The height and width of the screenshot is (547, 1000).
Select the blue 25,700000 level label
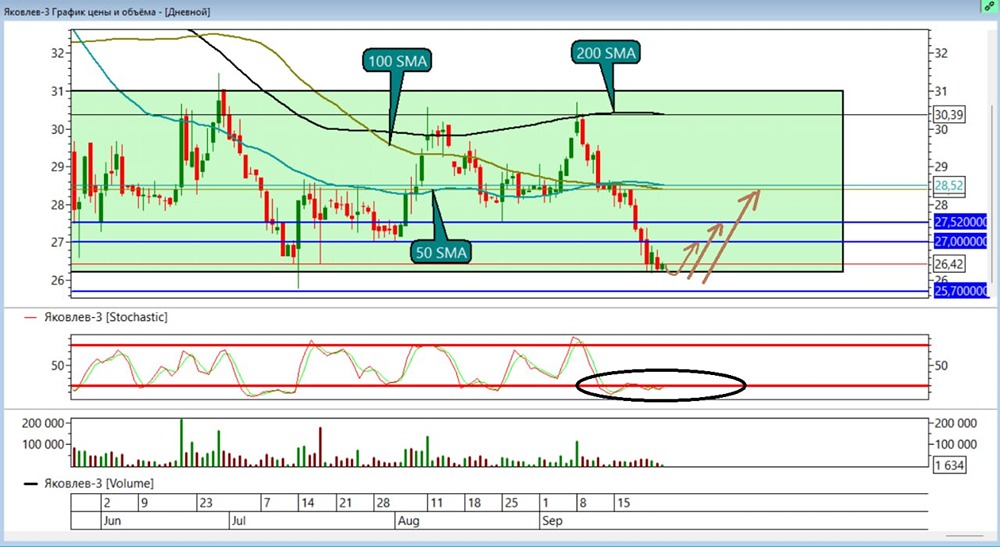(960, 291)
